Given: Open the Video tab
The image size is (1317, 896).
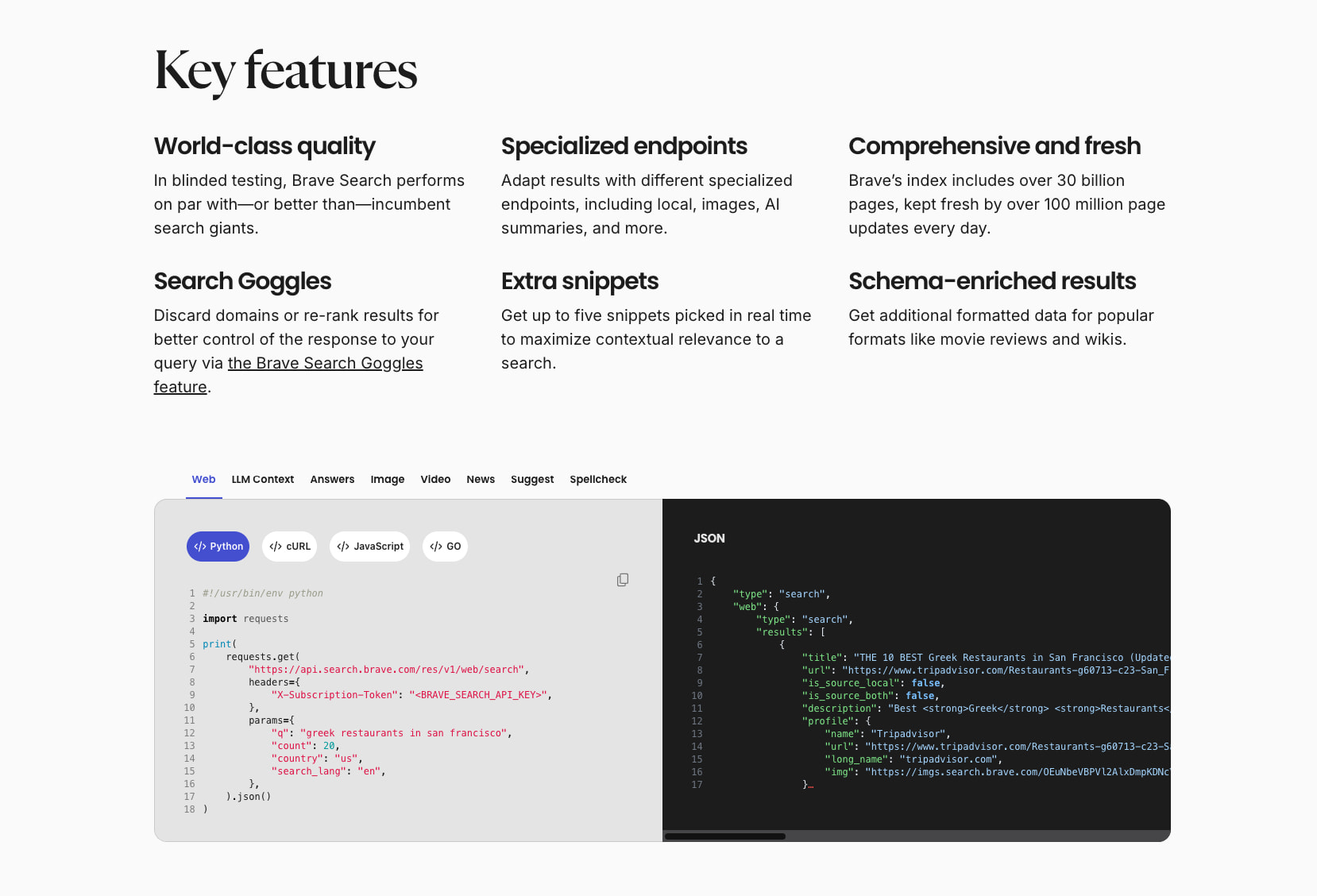Looking at the screenshot, I should [x=435, y=479].
